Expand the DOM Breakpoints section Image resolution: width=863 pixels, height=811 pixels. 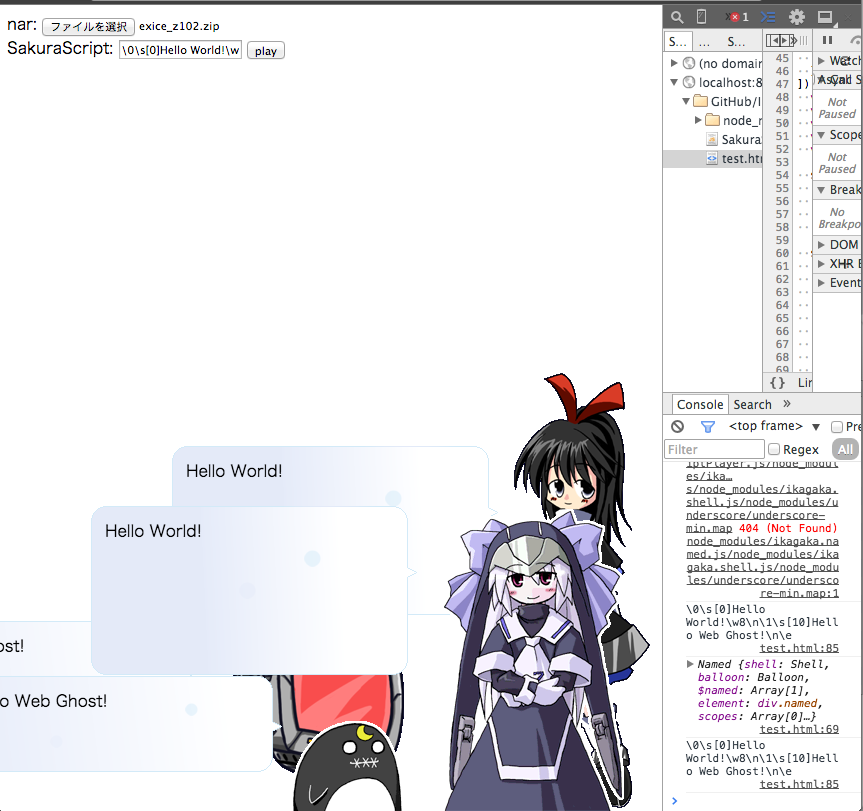click(821, 245)
